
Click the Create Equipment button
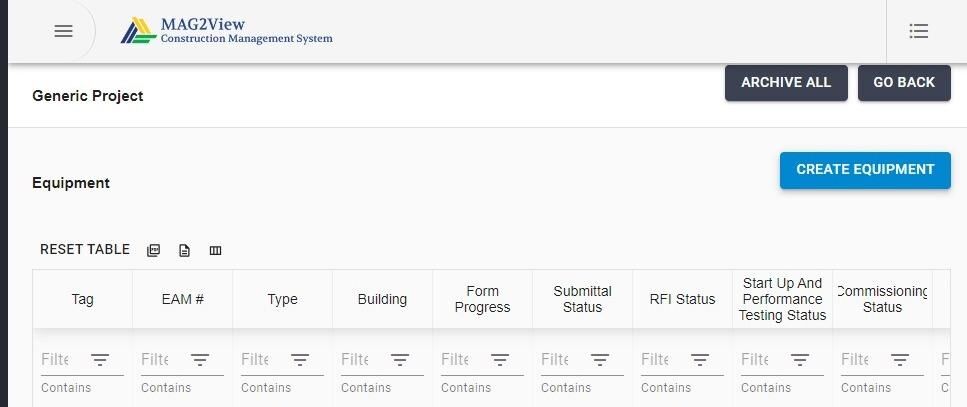tap(865, 170)
